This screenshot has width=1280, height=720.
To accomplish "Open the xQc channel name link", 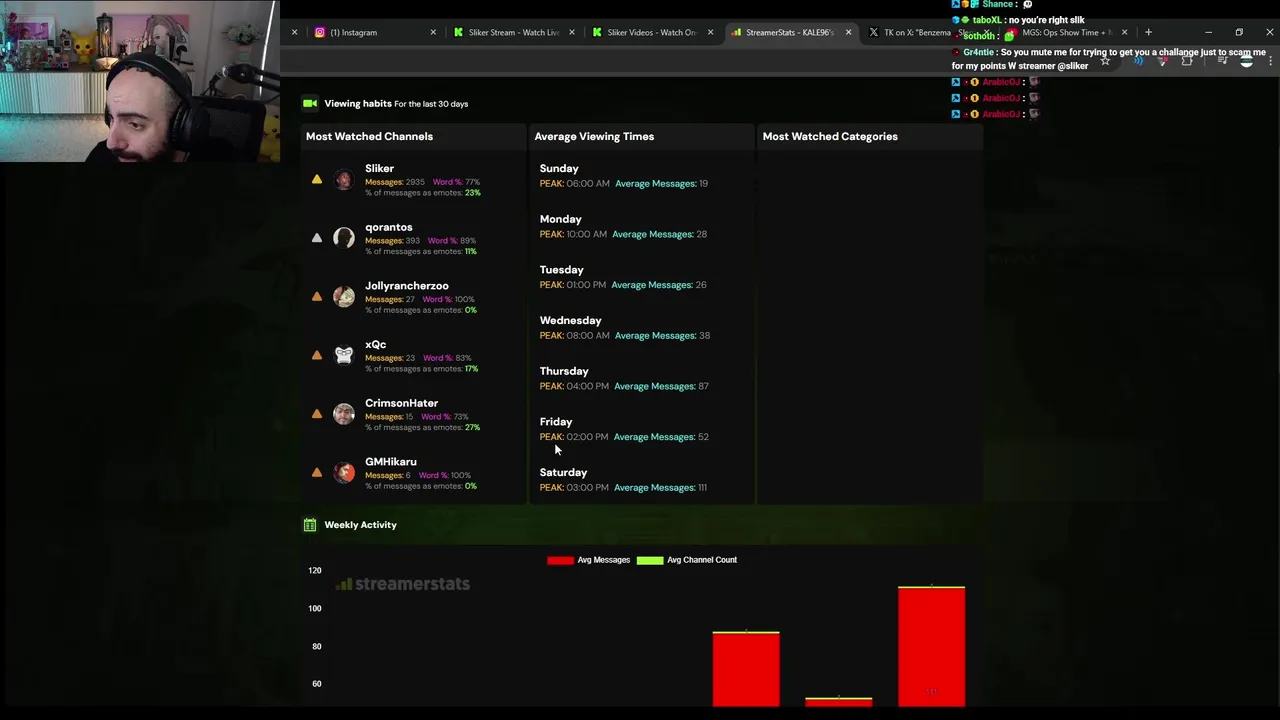I will 375,344.
